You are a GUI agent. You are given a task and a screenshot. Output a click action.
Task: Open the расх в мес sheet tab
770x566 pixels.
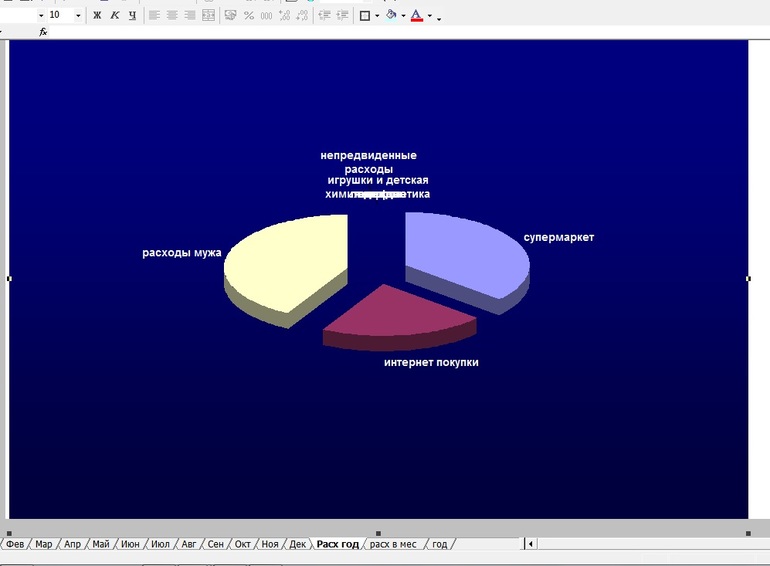point(393,544)
